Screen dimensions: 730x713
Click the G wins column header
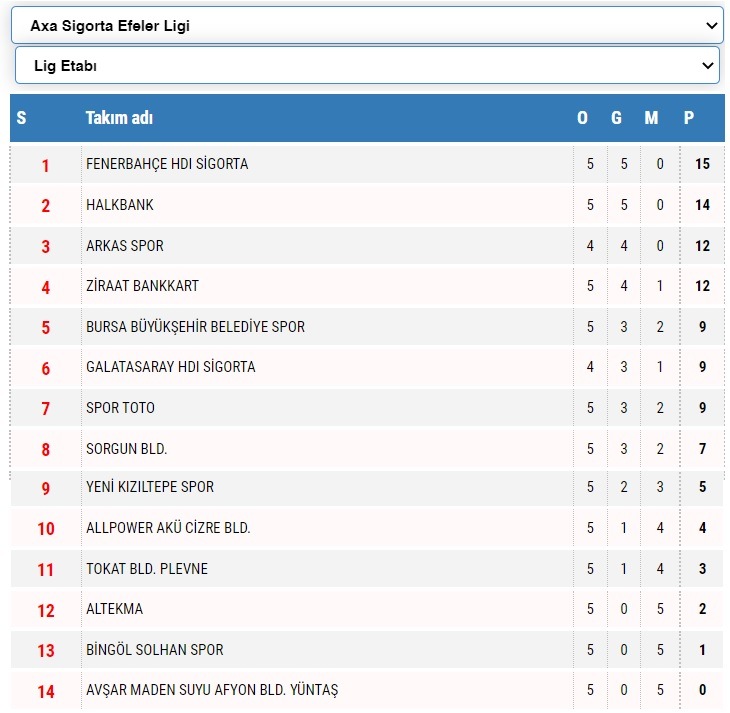(616, 118)
